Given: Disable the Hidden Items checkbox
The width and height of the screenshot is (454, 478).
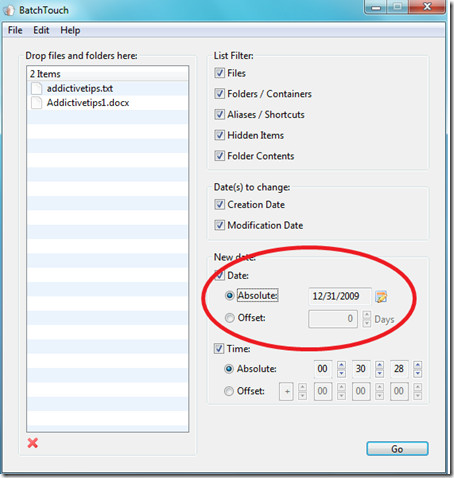Looking at the screenshot, I should tap(219, 135).
